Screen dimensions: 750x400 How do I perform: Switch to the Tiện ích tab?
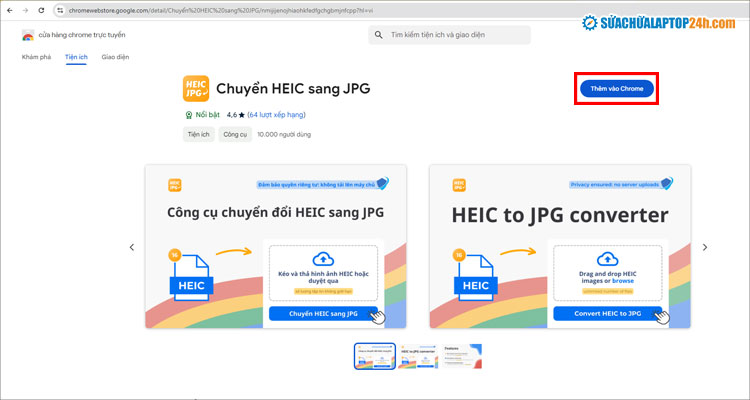[x=76, y=57]
